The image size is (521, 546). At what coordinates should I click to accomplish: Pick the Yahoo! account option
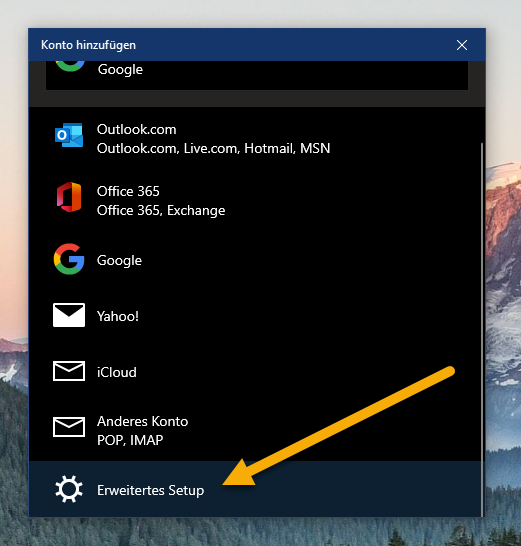(255, 316)
